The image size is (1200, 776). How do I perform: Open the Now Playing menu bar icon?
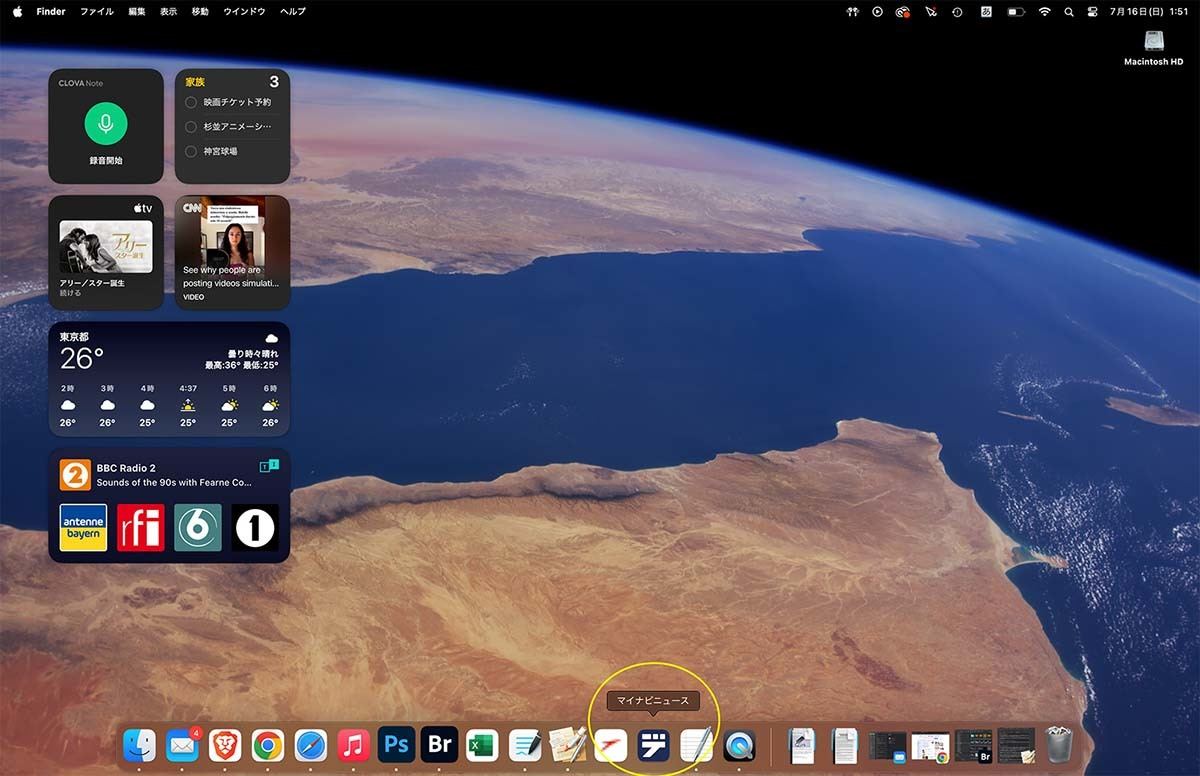click(x=877, y=12)
